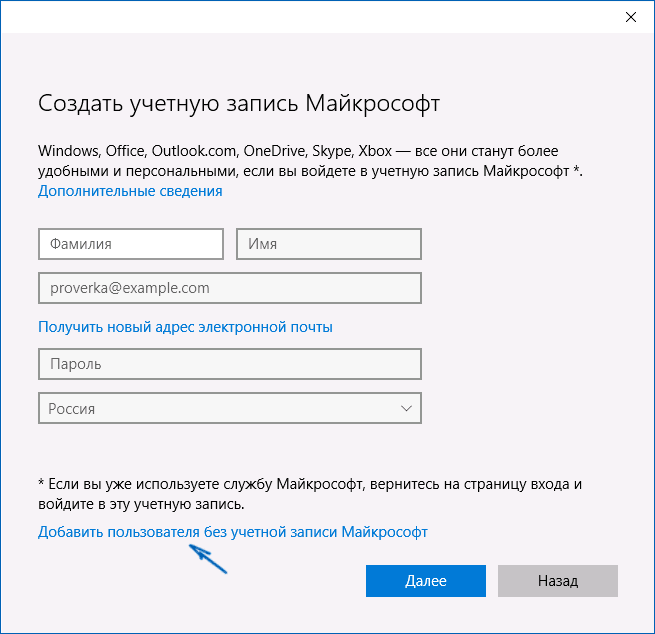Close the Microsoft account creation dialog
This screenshot has width=655, height=634.
[x=631, y=17]
